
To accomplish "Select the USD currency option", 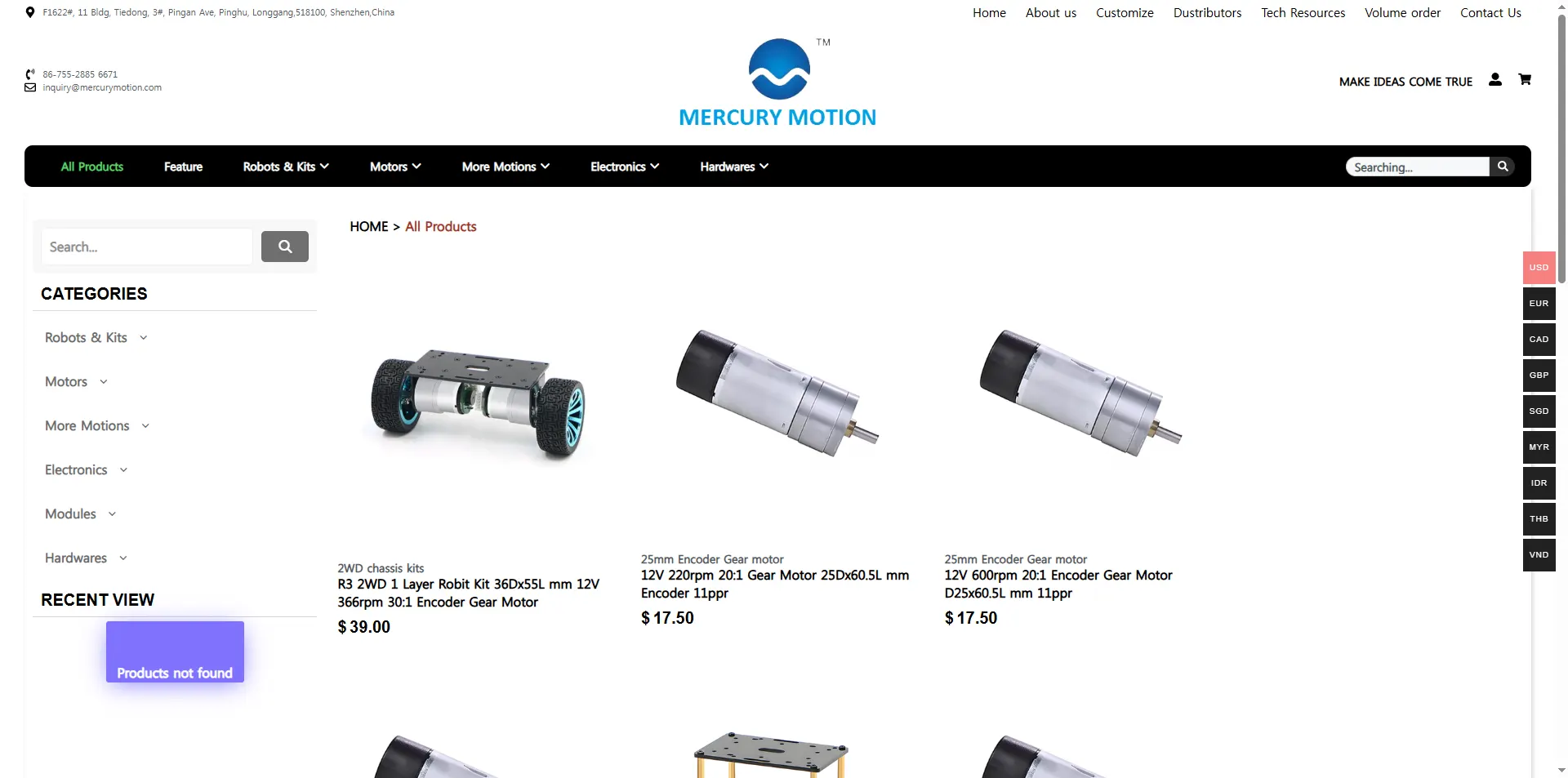I will (1539, 268).
